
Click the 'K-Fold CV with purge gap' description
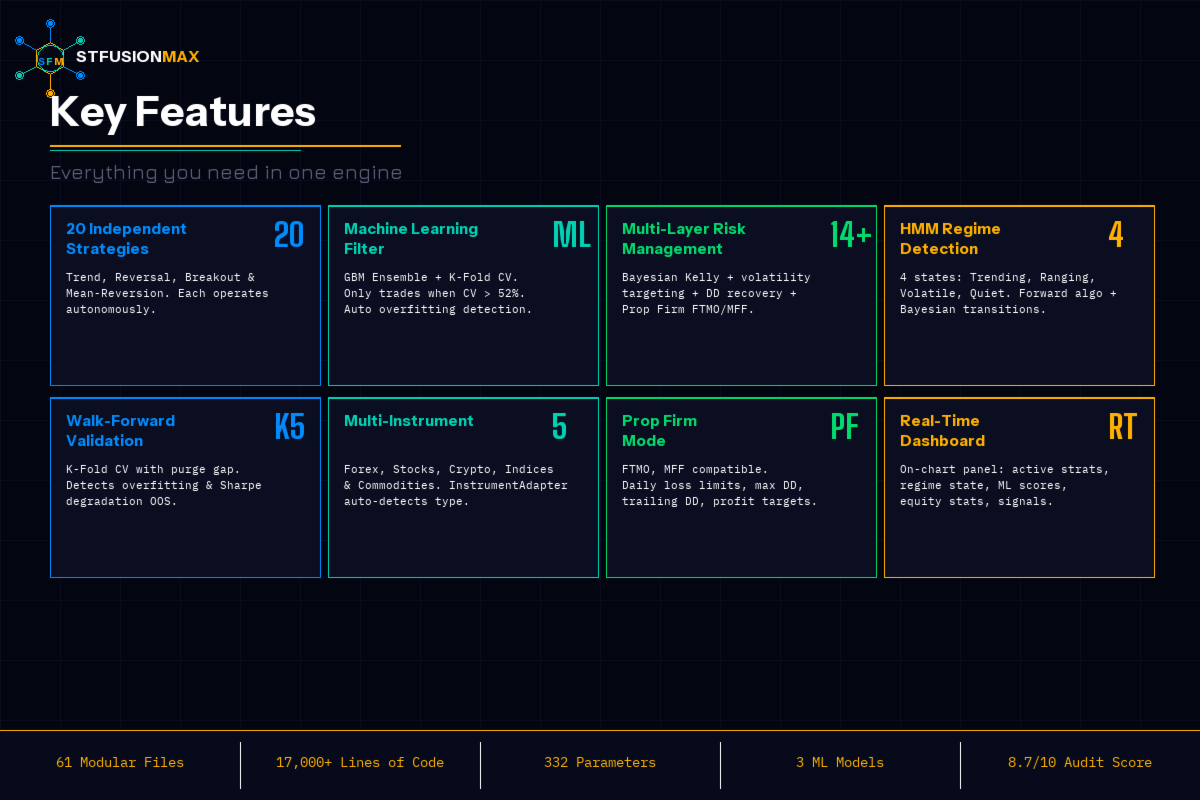(163, 485)
